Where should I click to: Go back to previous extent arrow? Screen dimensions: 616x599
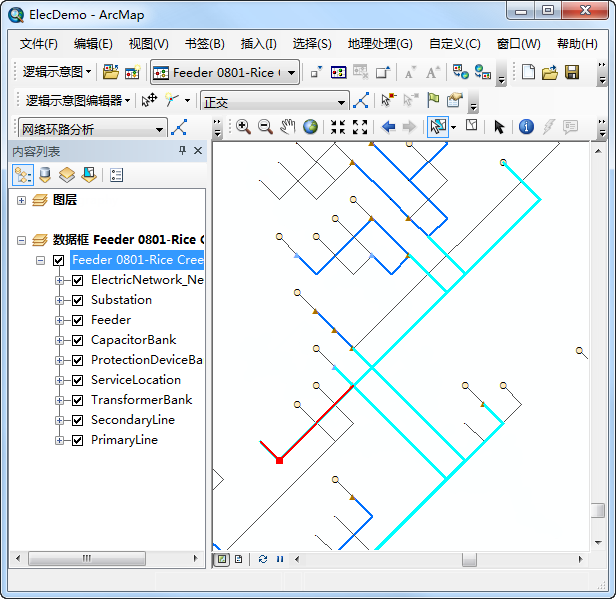click(388, 127)
